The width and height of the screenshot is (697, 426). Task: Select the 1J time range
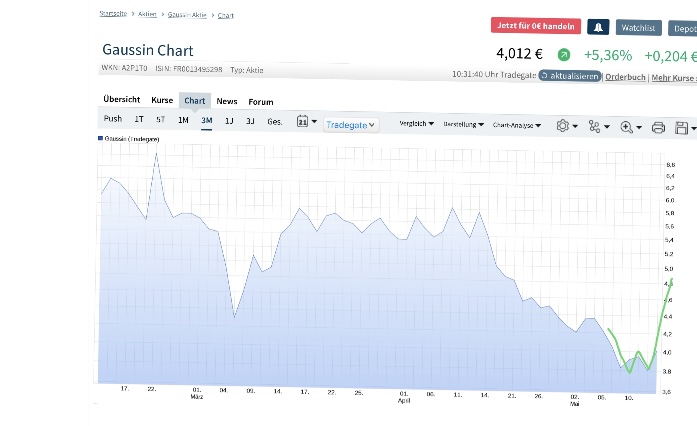(229, 121)
